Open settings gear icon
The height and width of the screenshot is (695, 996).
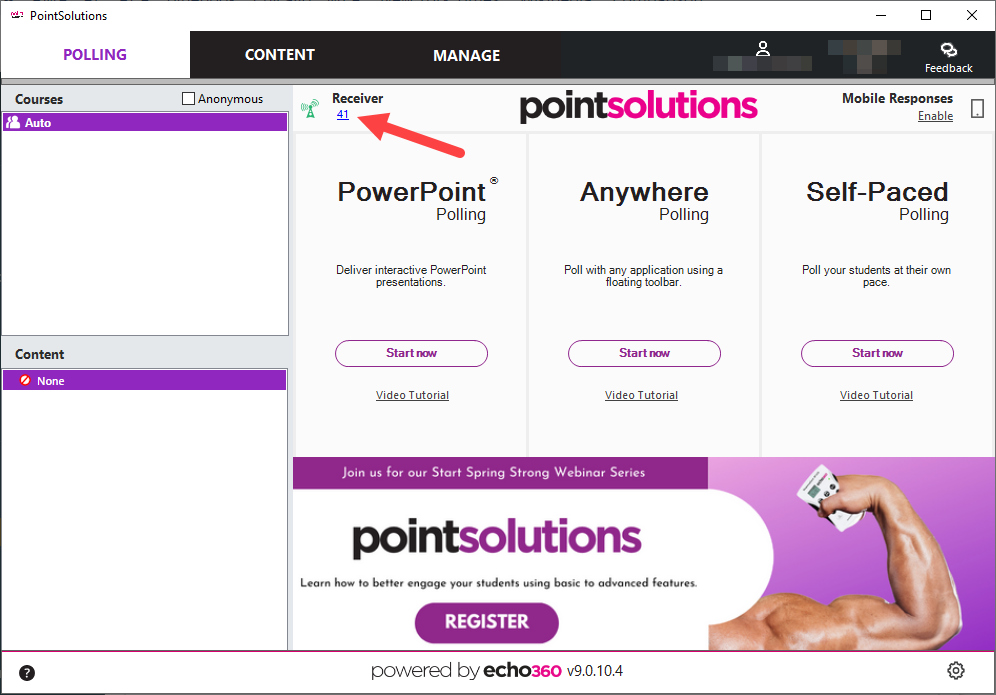[956, 670]
